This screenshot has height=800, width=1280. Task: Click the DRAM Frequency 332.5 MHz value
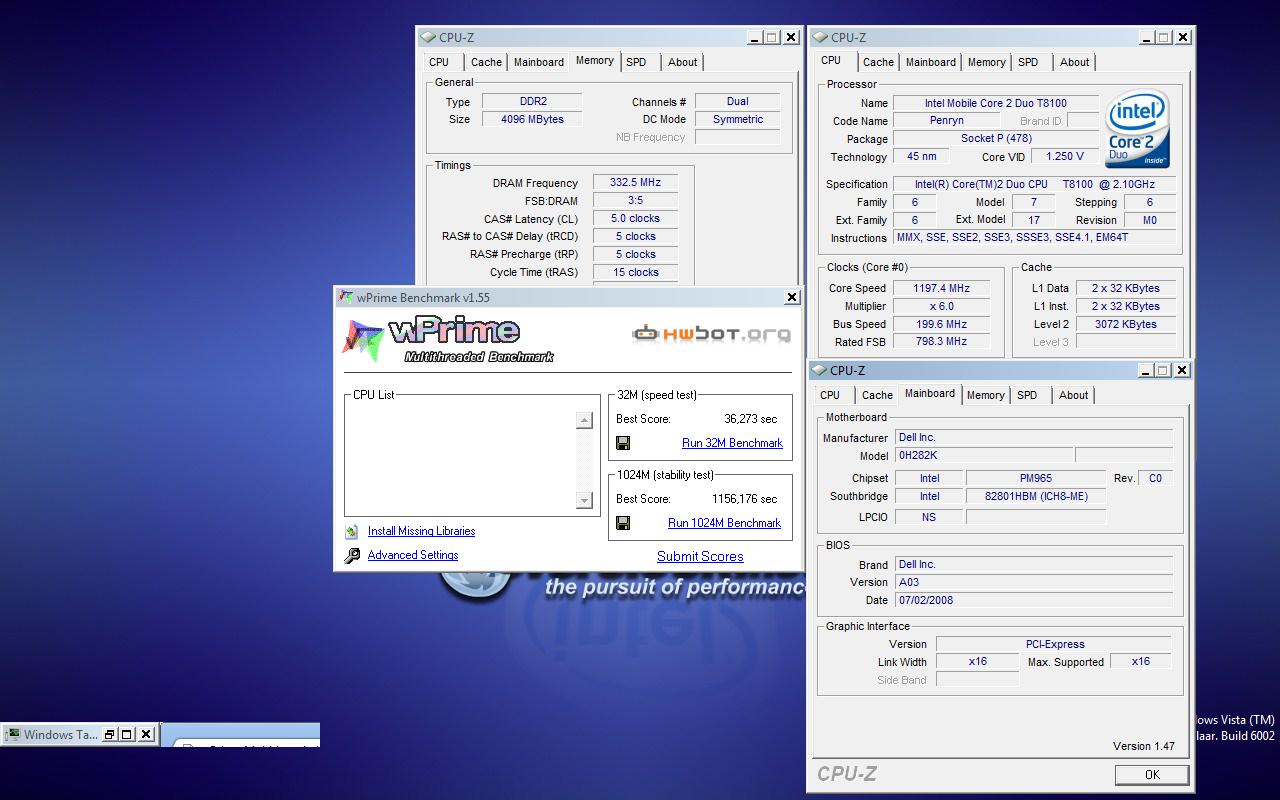pos(635,183)
